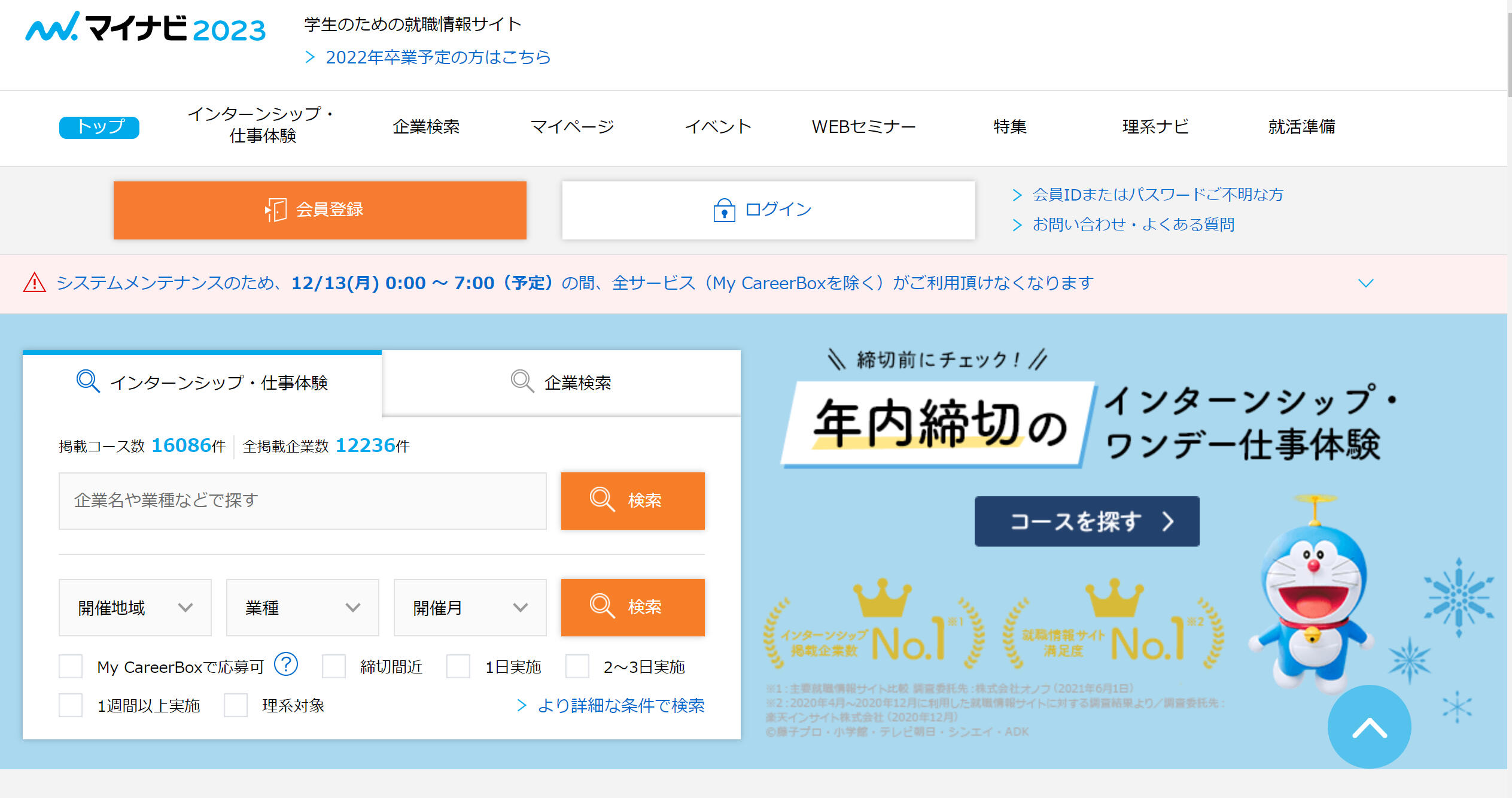
Task: Open the 開催地域 dropdown
Action: 135,607
